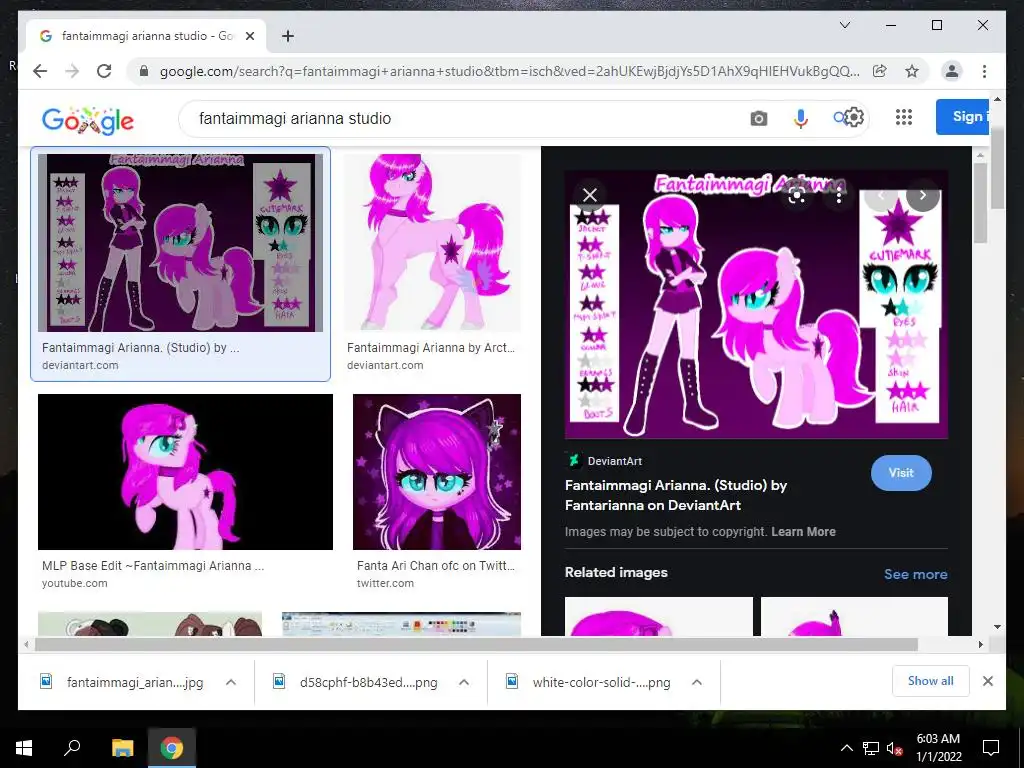Expand options for fantaimmagi_arian...jpg download
The height and width of the screenshot is (768, 1024).
tap(231, 682)
